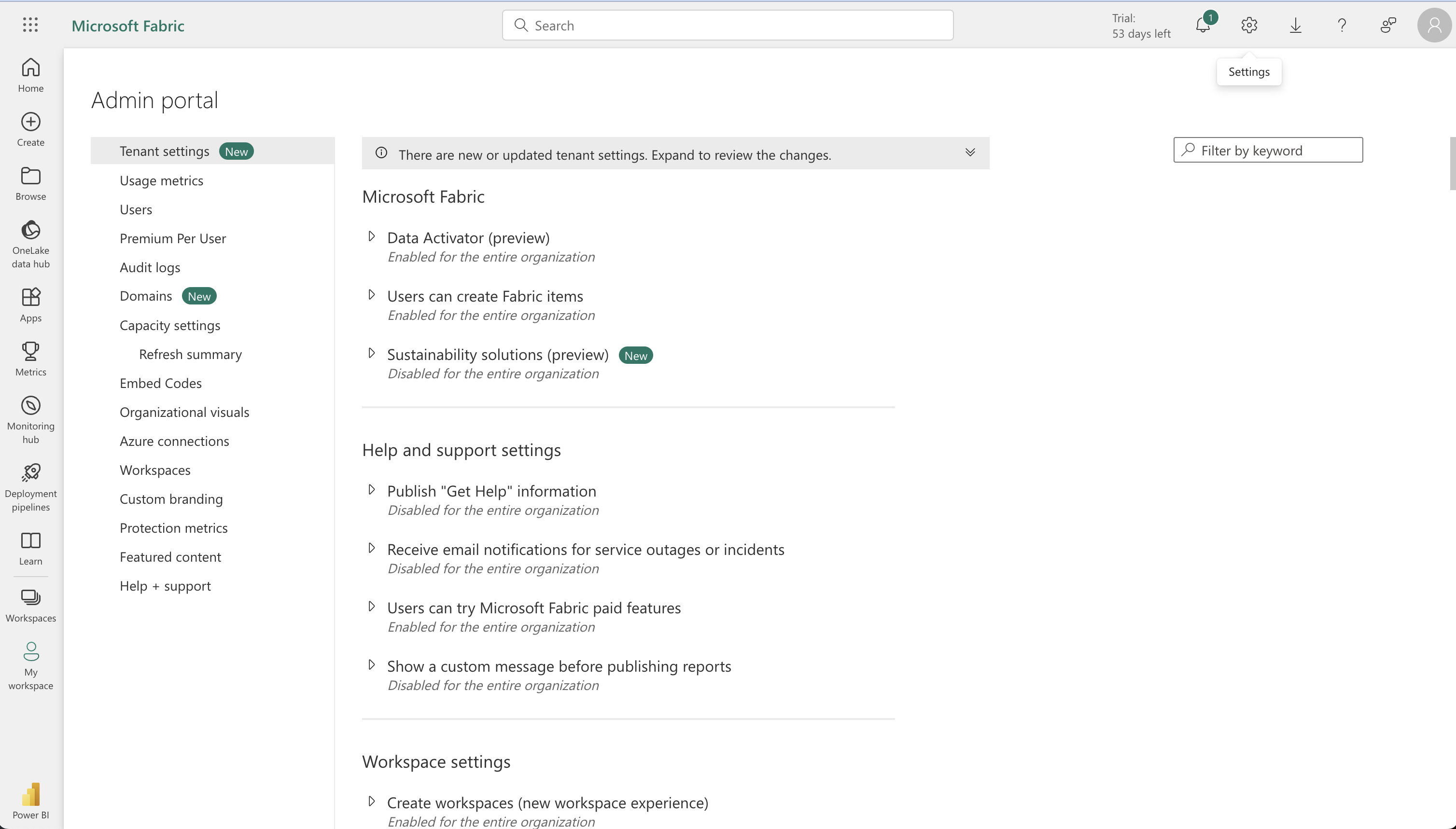
Task: Go to Home in the left rail
Action: tap(31, 75)
